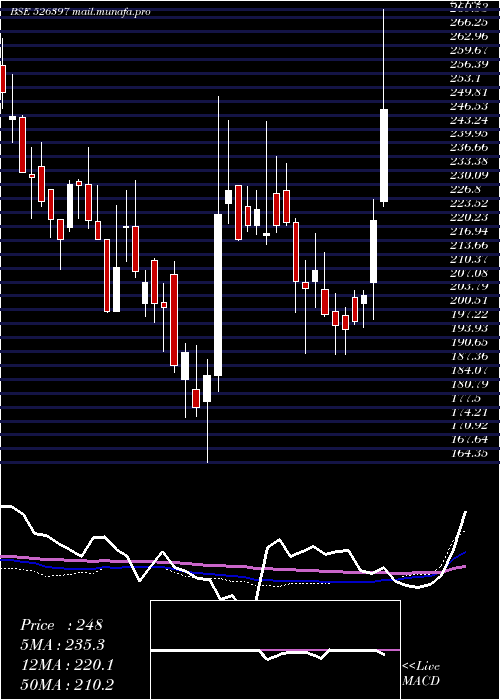Click the 259.67 price axis label
The image size is (500, 700).
470,50
